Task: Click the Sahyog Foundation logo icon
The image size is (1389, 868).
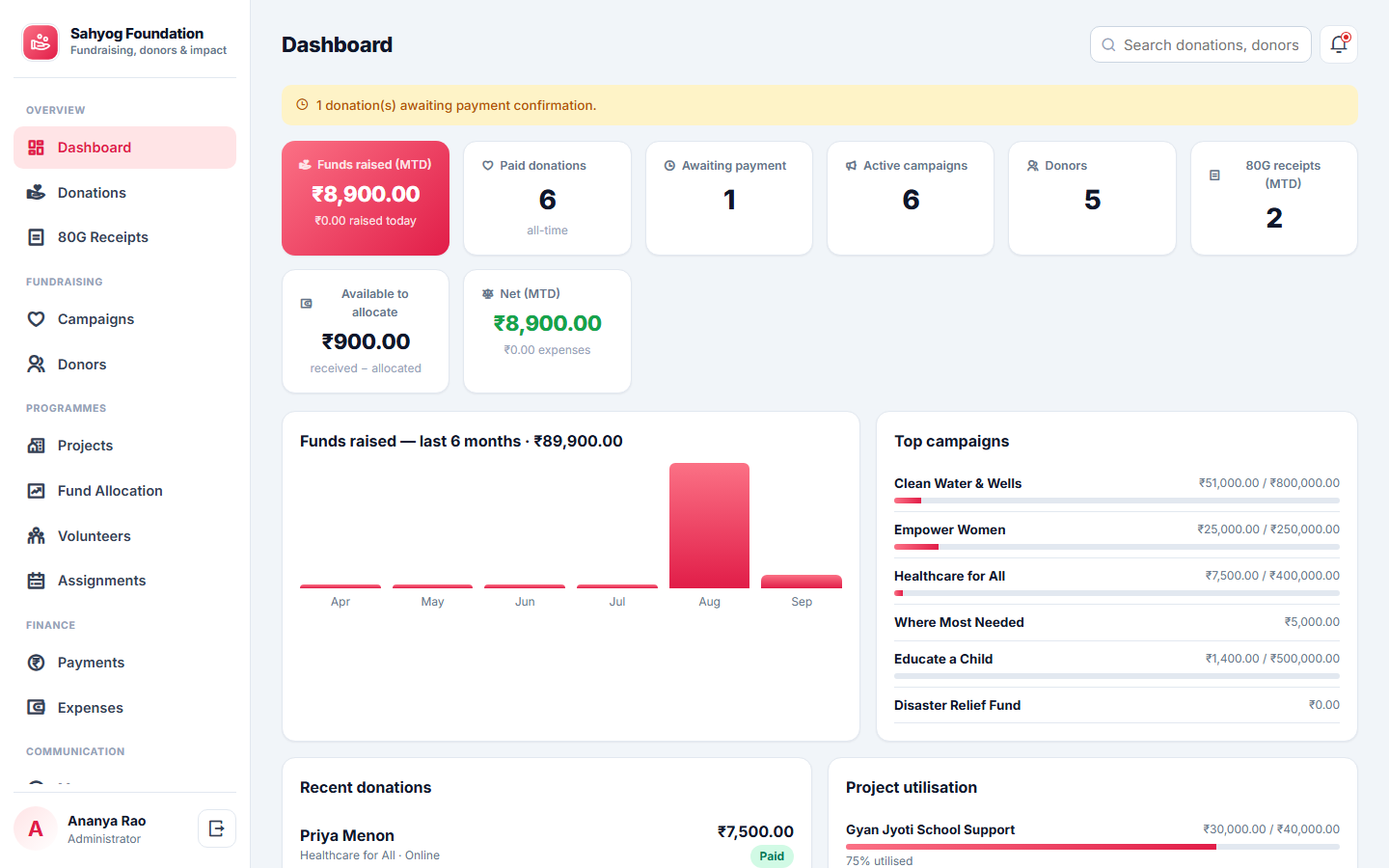Action: (41, 42)
